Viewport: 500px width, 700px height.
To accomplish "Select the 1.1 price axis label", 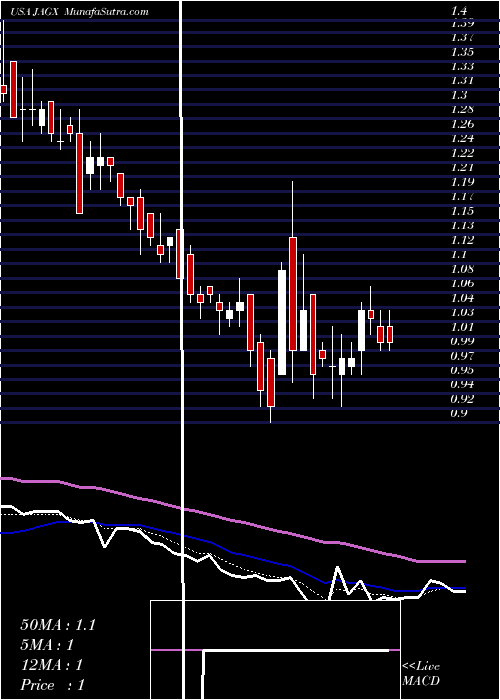I will [459, 254].
